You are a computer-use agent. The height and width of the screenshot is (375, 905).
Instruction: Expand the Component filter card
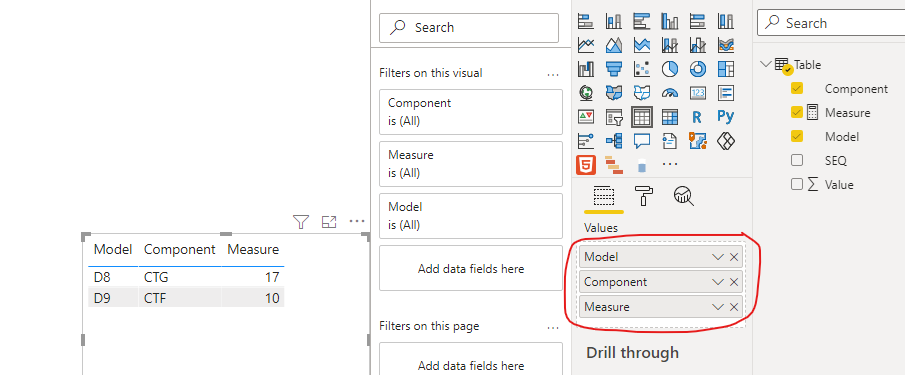[470, 112]
